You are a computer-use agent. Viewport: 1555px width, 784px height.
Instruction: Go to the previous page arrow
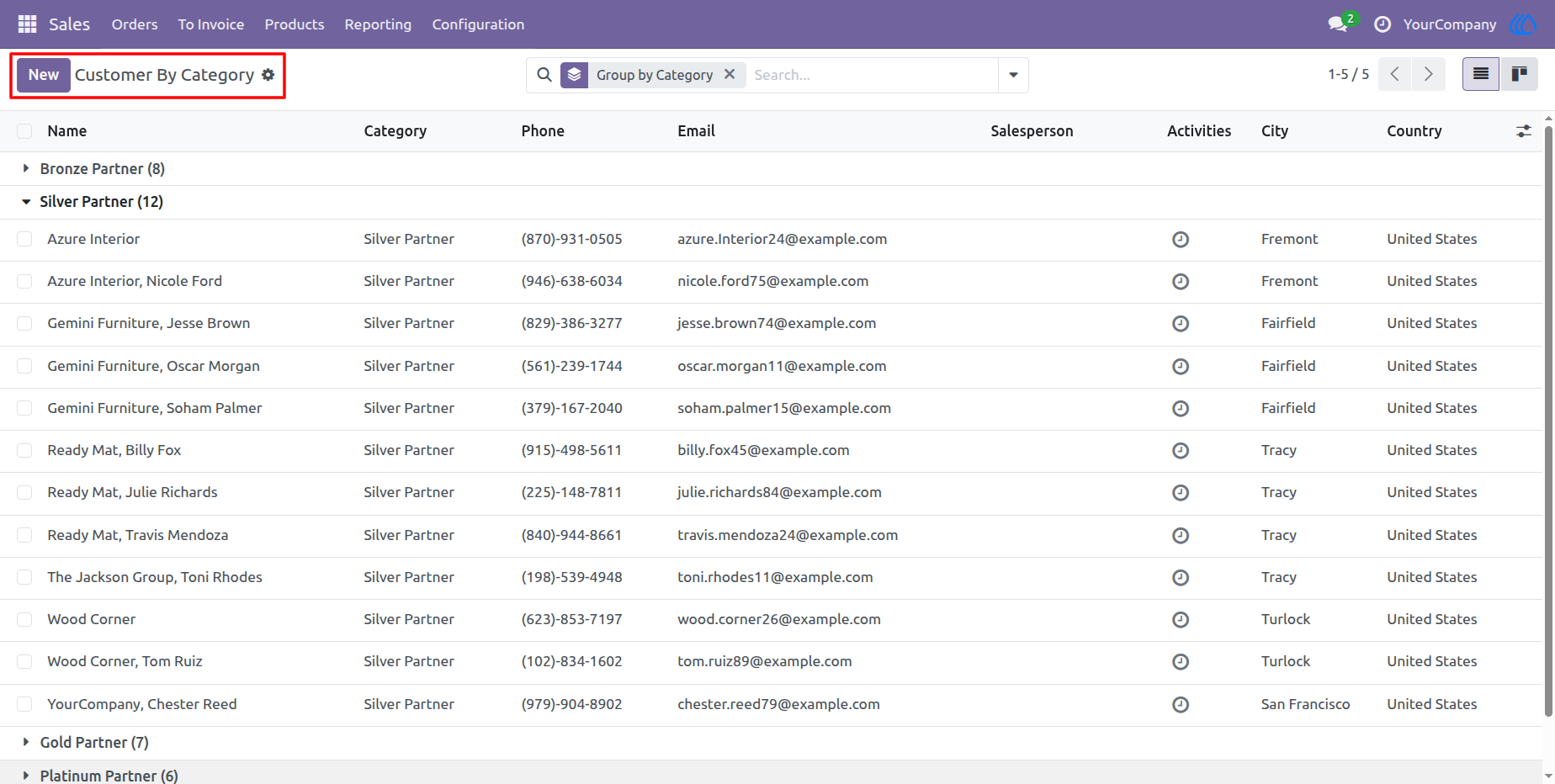coord(1395,74)
